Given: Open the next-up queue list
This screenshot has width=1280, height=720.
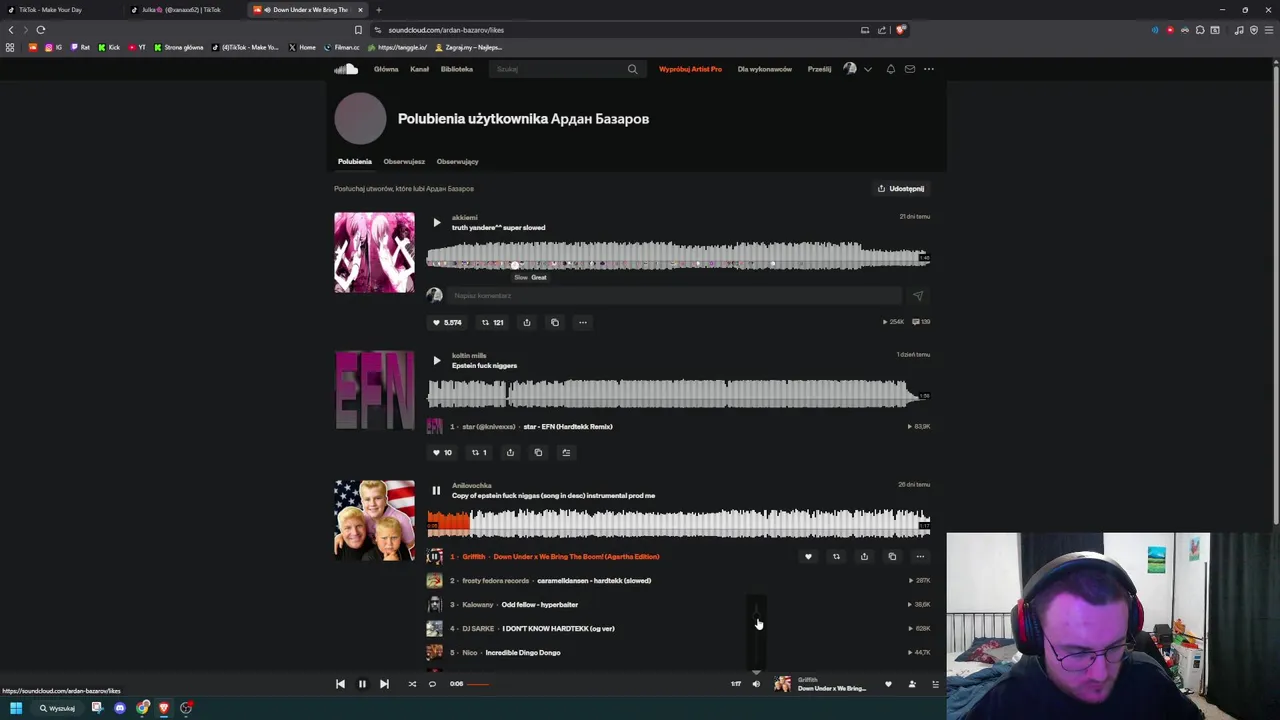Looking at the screenshot, I should click(935, 684).
